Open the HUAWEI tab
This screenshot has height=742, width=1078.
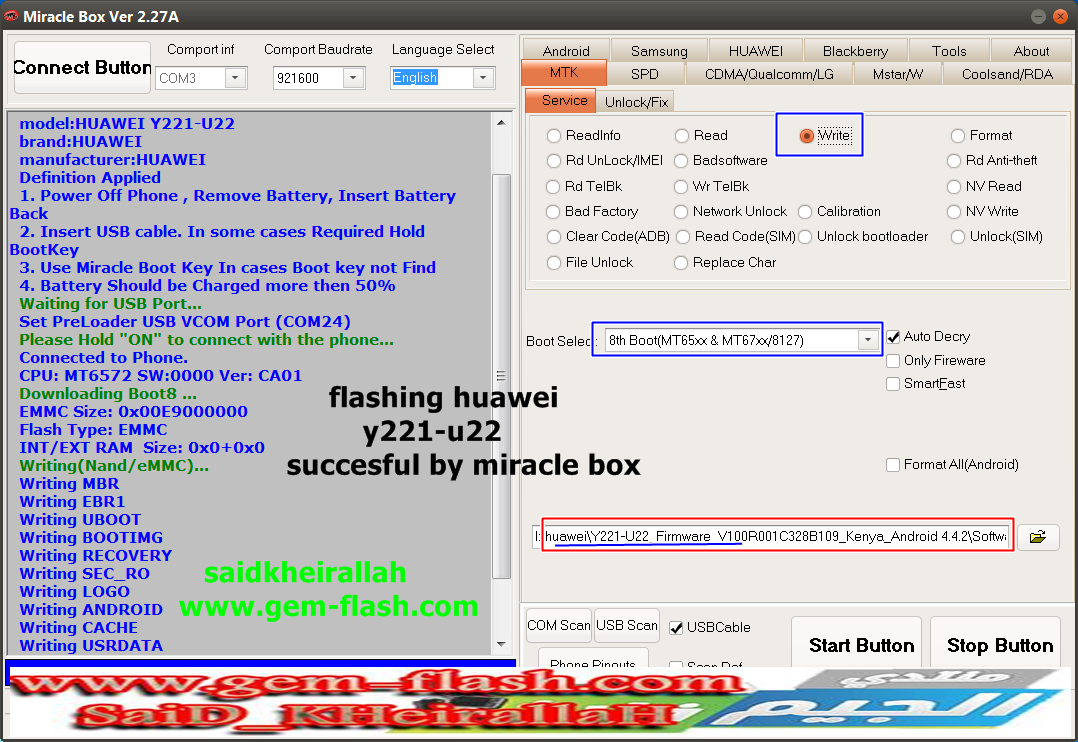(756, 51)
